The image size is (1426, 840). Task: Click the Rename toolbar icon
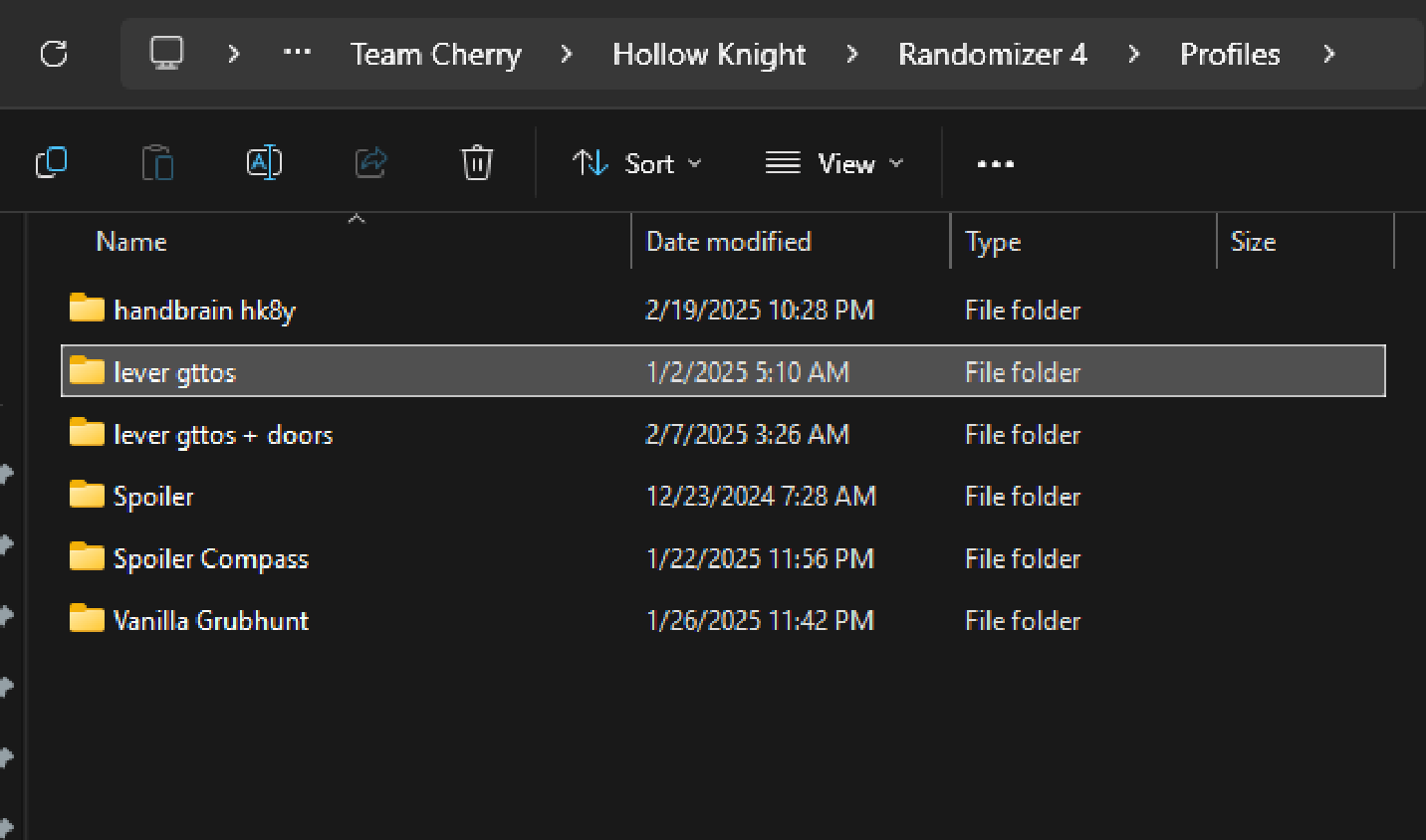(264, 162)
